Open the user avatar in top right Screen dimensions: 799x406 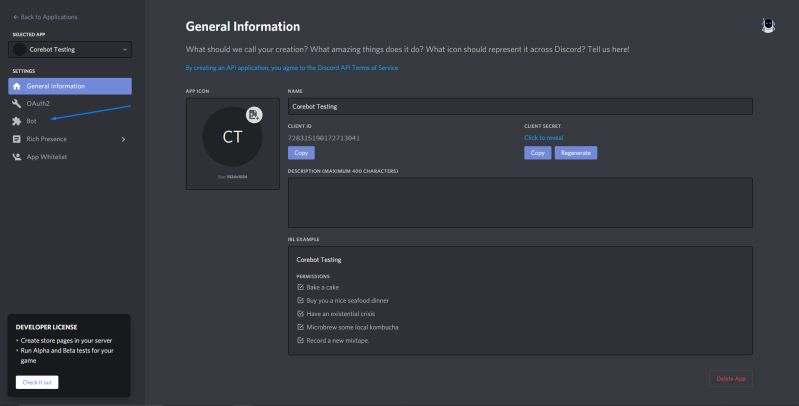768,26
